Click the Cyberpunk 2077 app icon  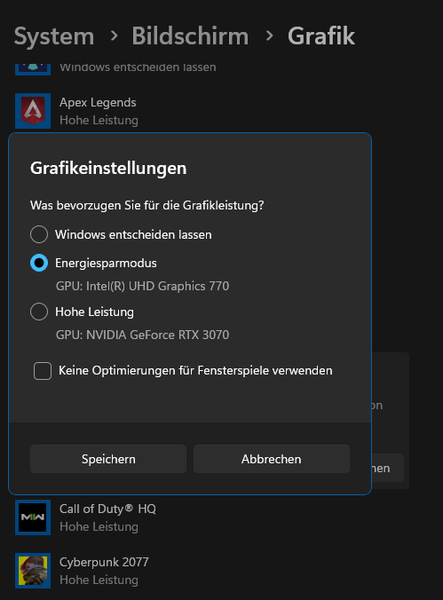pyautogui.click(x=33, y=571)
